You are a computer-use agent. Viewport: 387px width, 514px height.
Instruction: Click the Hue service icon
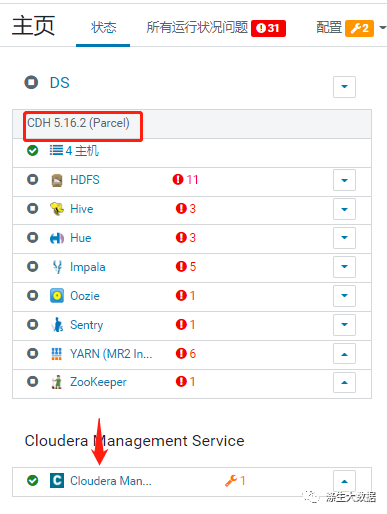(x=57, y=238)
